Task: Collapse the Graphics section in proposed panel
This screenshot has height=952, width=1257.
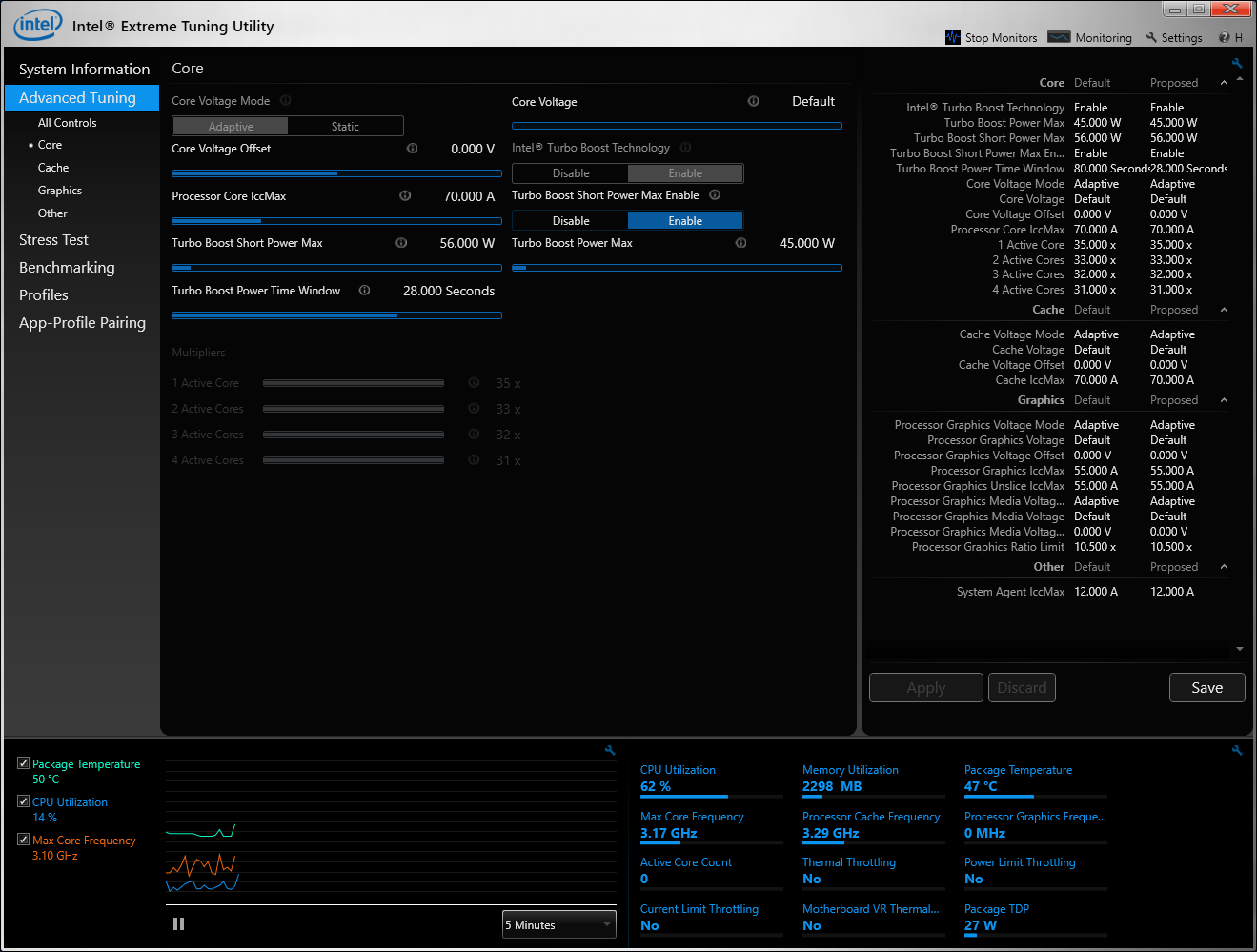Action: point(1224,400)
